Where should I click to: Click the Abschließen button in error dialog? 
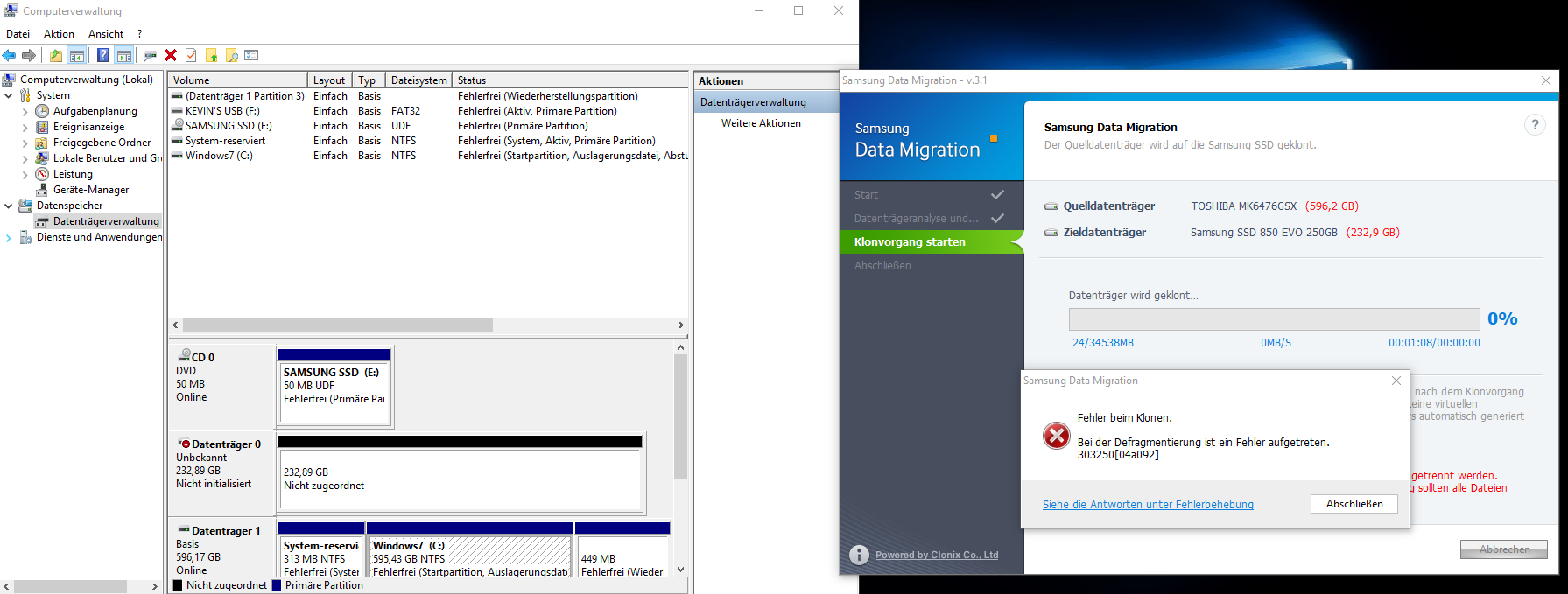1354,504
